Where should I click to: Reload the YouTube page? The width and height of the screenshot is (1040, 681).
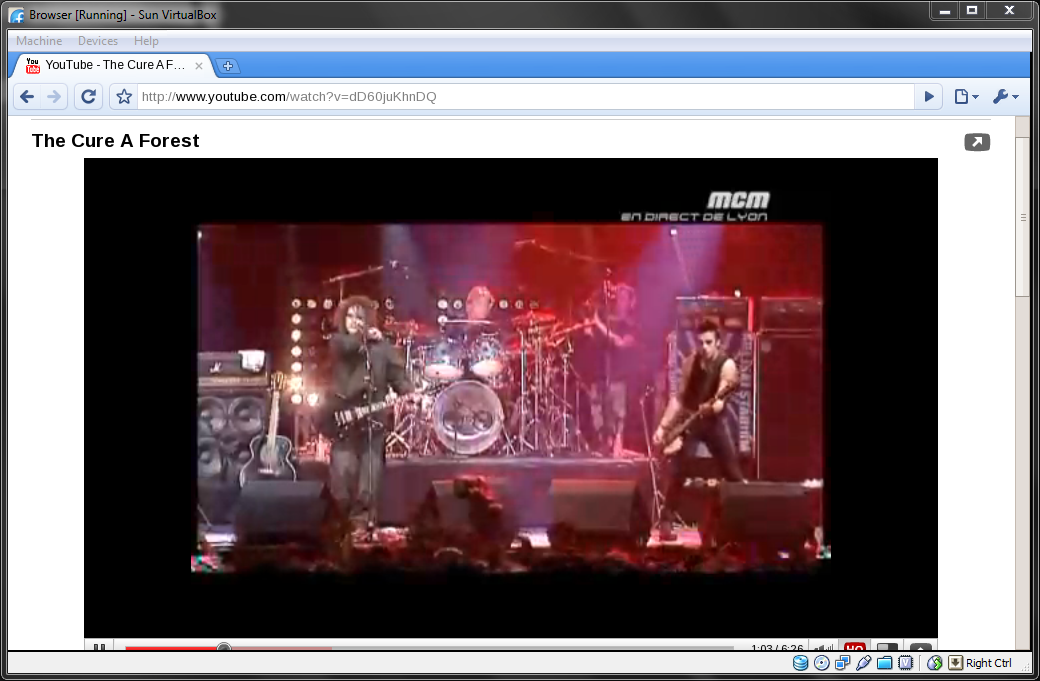[x=88, y=97]
